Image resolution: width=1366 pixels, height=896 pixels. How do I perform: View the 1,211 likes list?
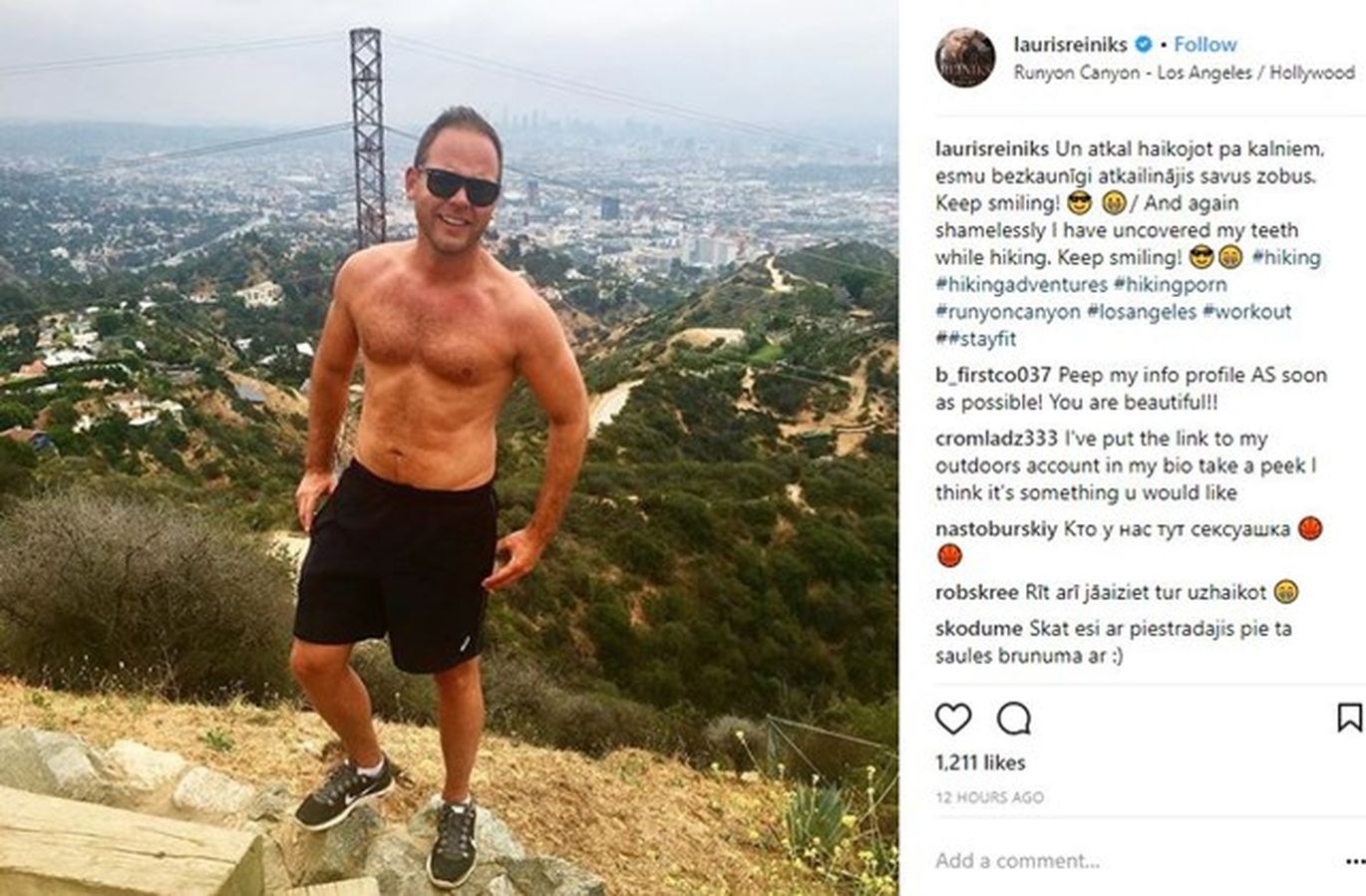[x=980, y=762]
